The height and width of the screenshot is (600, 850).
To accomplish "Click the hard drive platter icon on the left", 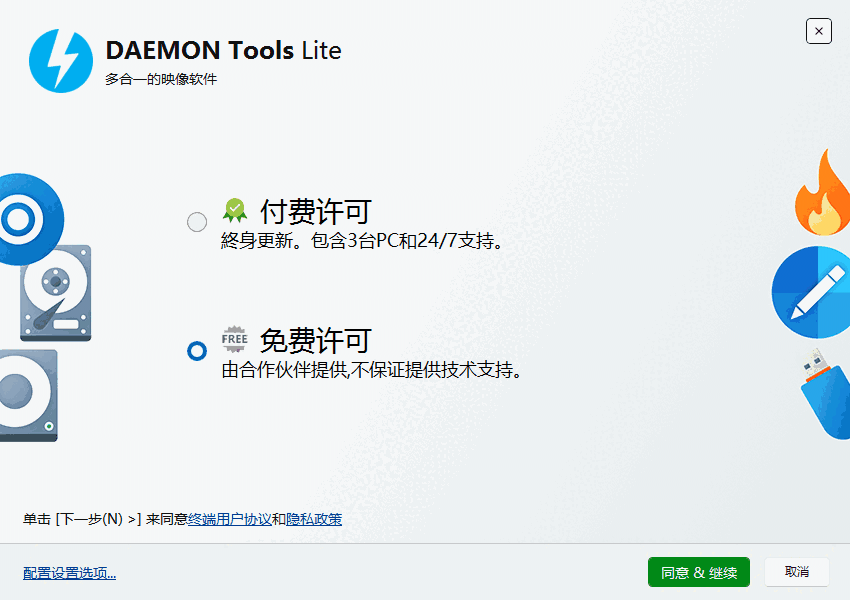I will 55,295.
